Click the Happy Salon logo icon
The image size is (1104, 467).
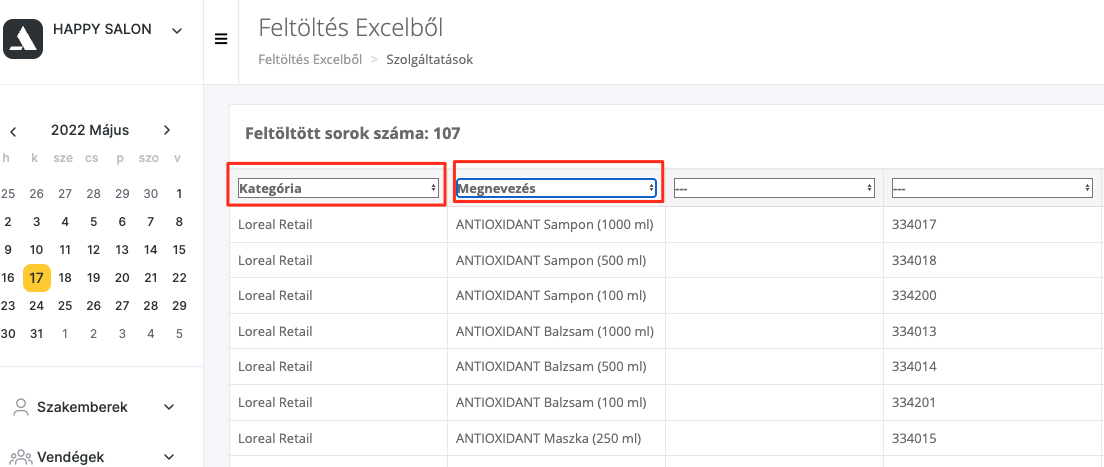pos(23,38)
